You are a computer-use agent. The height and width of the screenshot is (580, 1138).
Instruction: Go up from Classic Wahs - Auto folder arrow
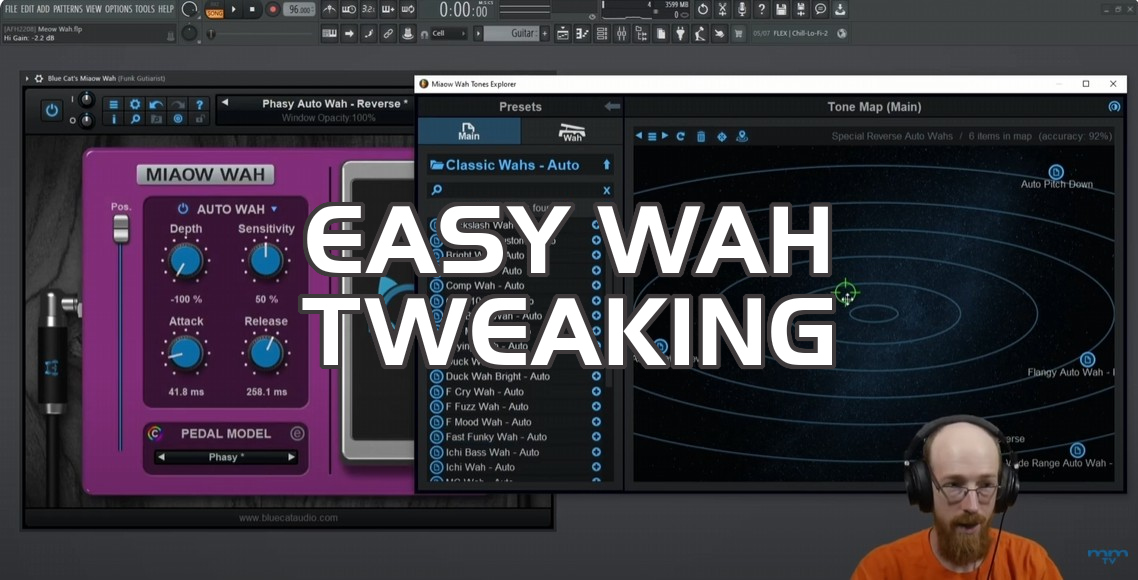pyautogui.click(x=607, y=165)
